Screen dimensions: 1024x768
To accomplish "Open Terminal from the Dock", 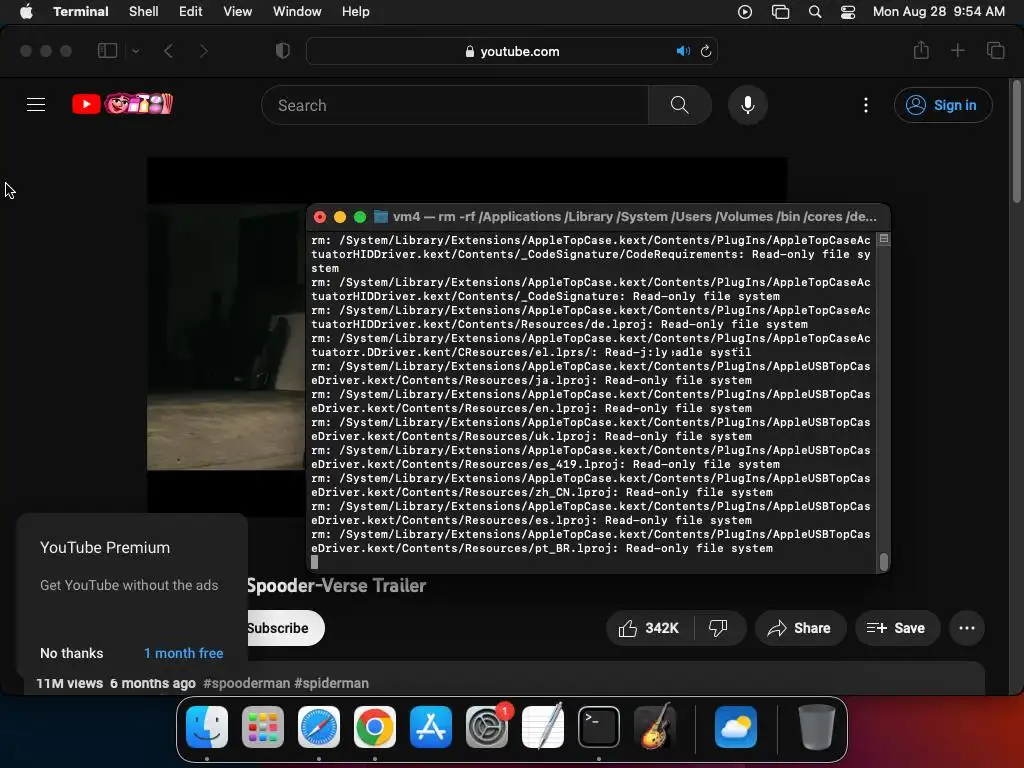I will tap(598, 726).
